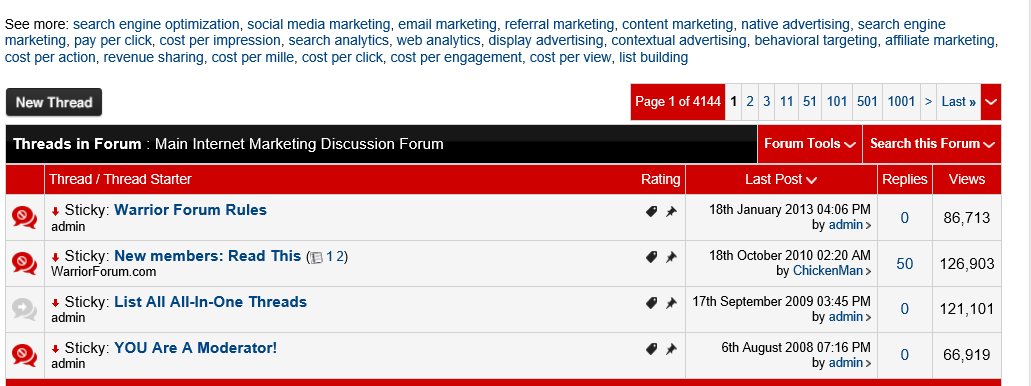Expand the Search this Forum menu
Viewport: 1031px width, 386px height.
click(x=932, y=144)
